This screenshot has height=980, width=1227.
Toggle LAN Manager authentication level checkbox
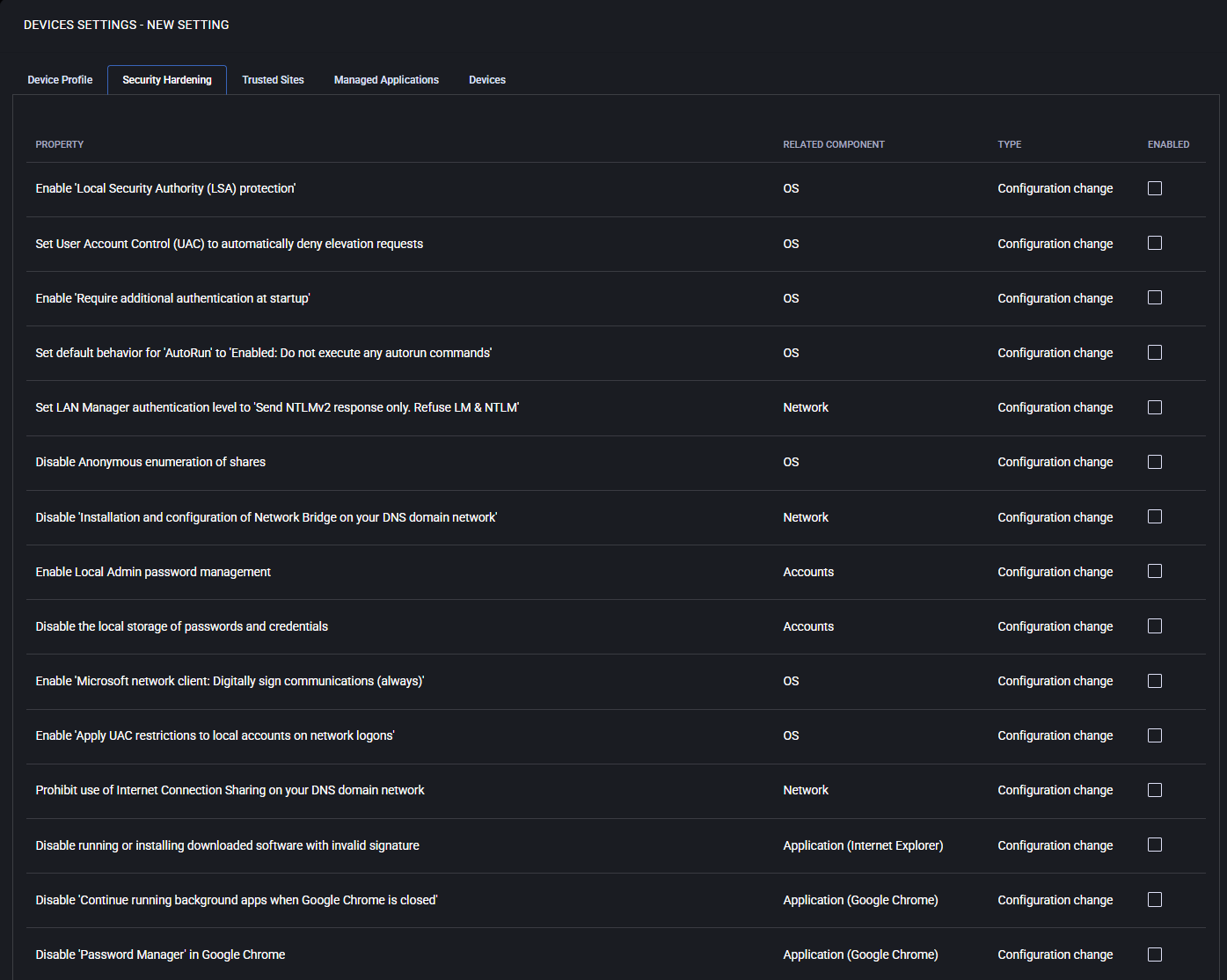point(1155,407)
